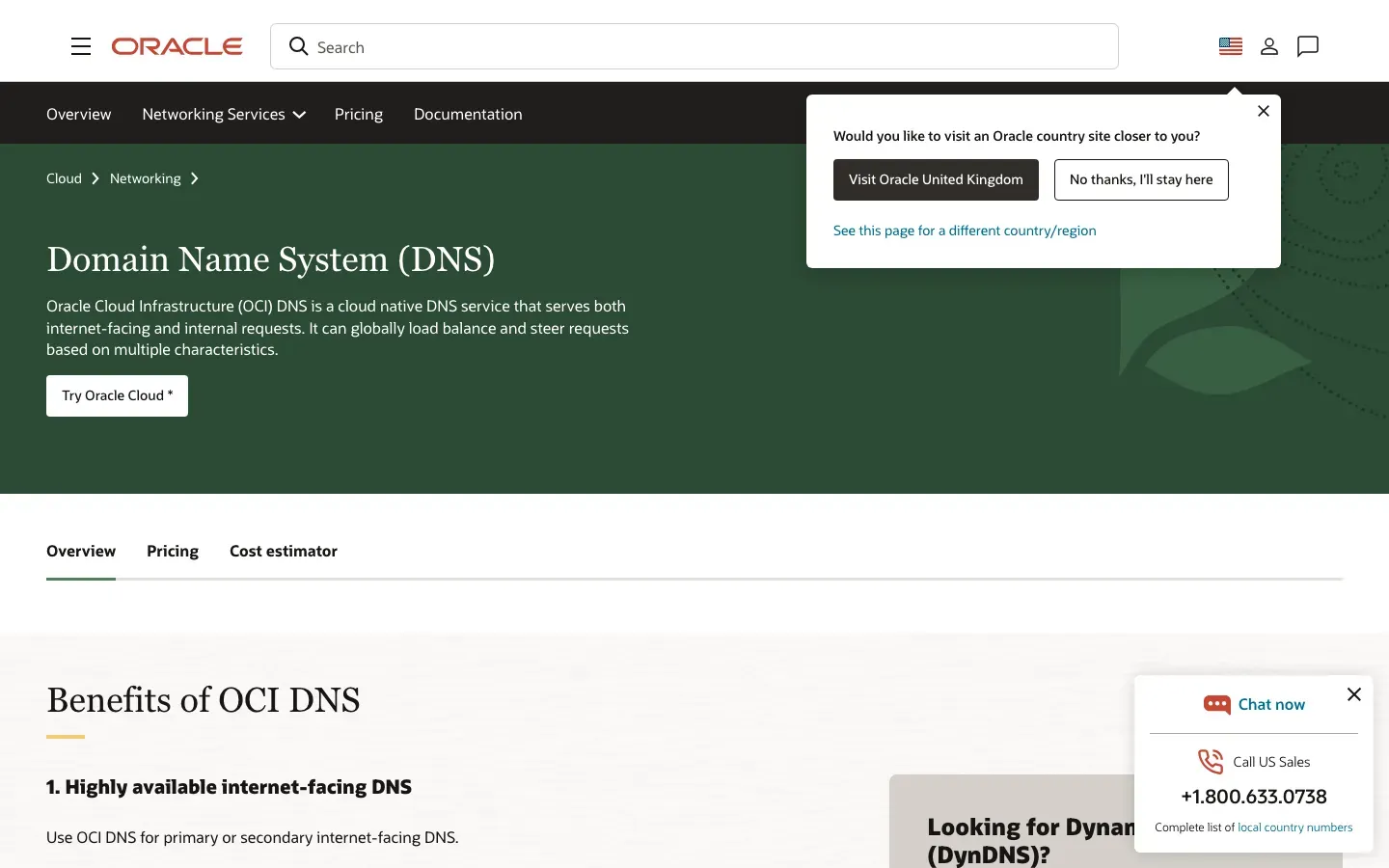Click the Cloud breadcrumb link
Image resolution: width=1389 pixels, height=868 pixels.
point(64,178)
